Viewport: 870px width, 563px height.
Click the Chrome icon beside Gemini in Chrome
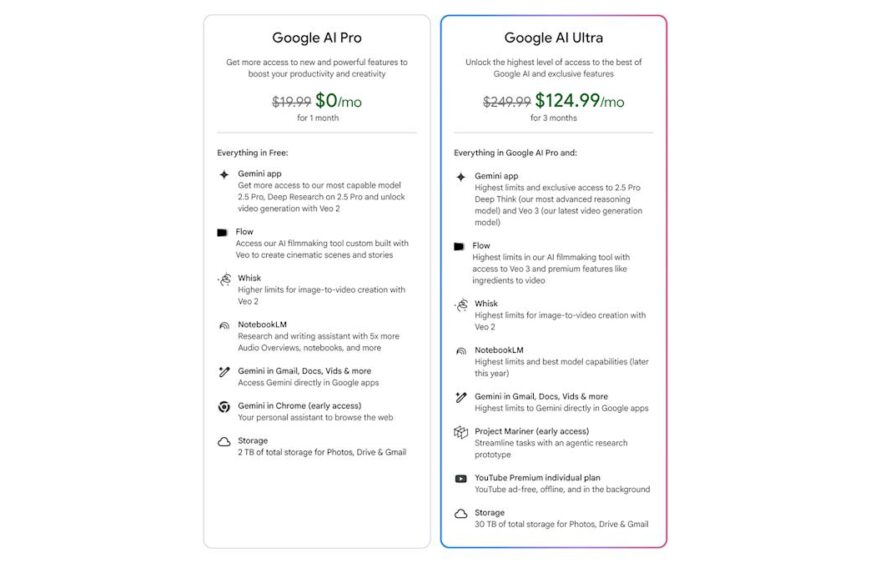tap(224, 407)
